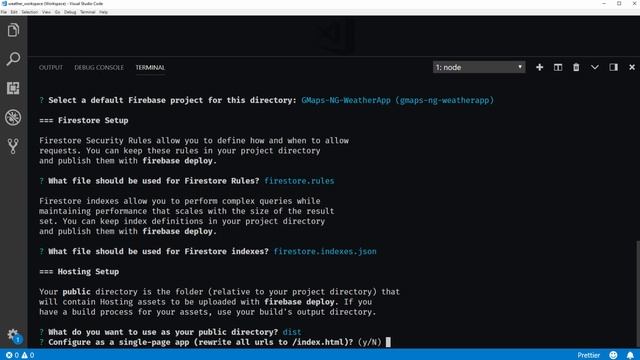Open the Explorer view in activity bar

(x=13, y=30)
